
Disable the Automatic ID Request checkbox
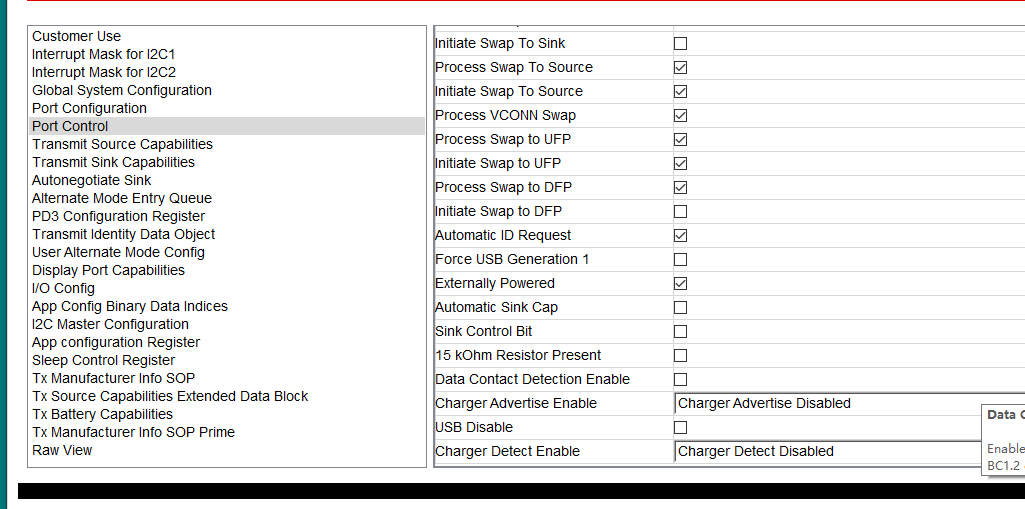pyautogui.click(x=680, y=236)
